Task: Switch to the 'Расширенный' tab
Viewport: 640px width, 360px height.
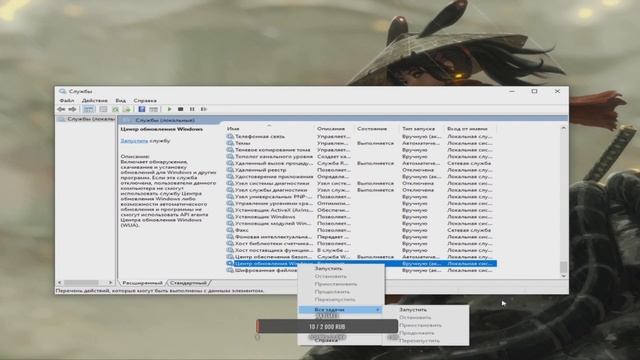Action: click(142, 283)
